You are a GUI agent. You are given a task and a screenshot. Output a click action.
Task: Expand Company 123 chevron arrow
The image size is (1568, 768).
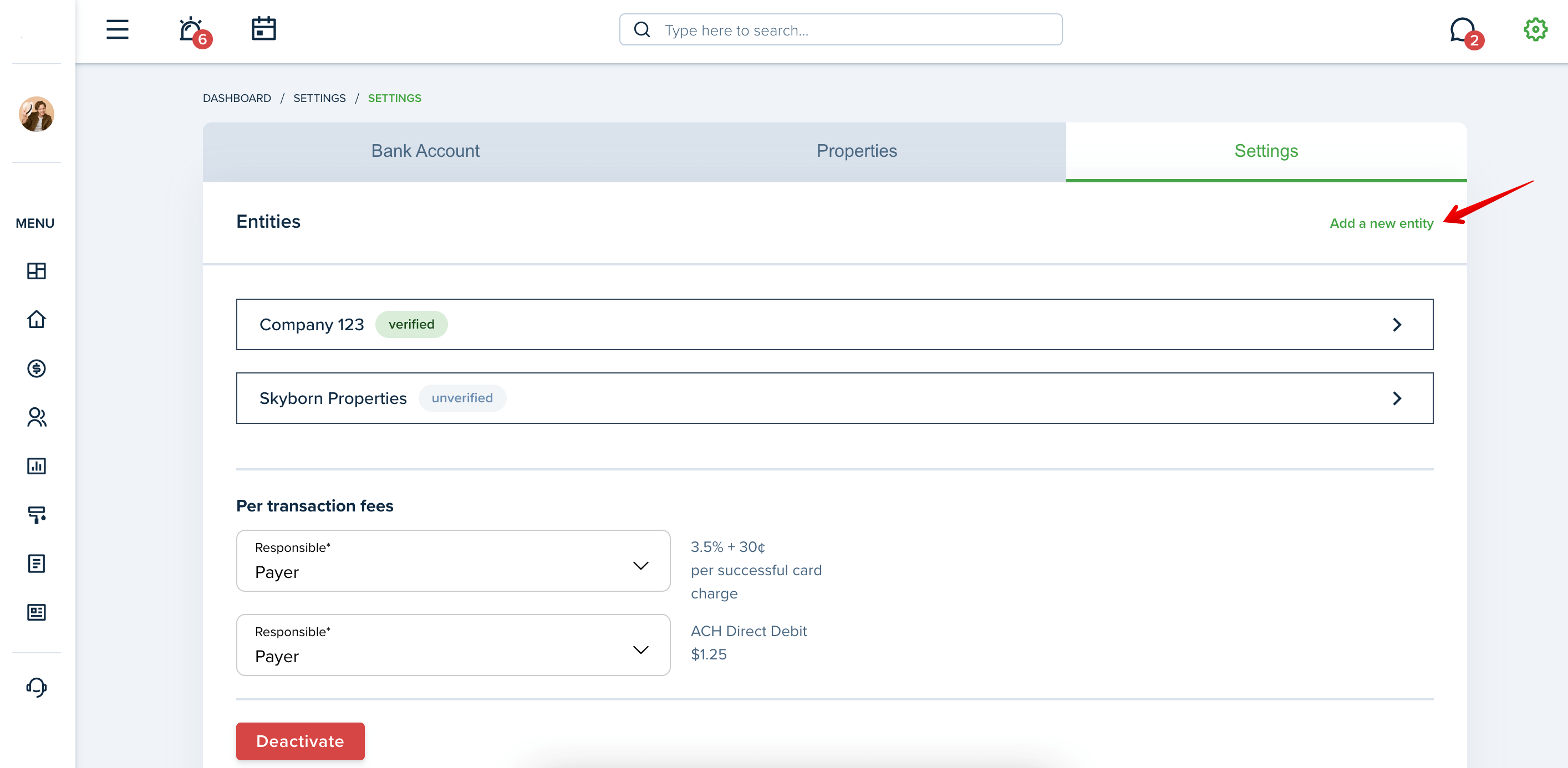coord(1397,325)
